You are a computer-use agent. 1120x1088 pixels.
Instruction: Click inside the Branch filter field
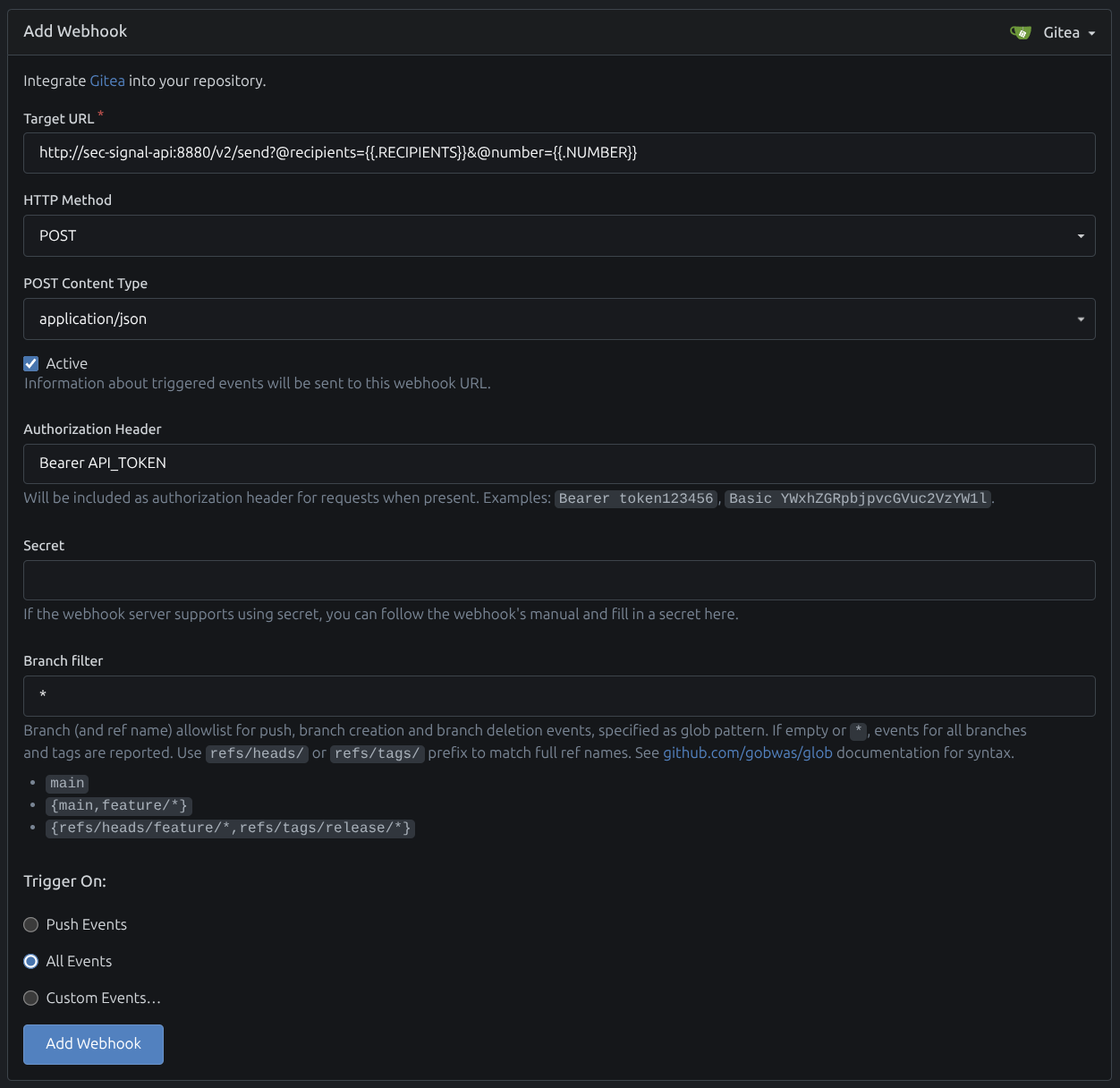(x=559, y=695)
